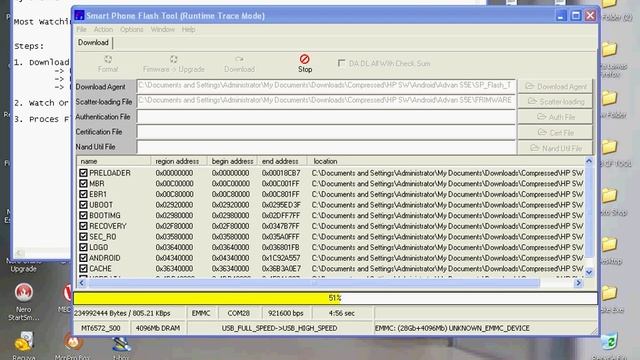Click scroll left arrow of partition list
The image size is (640, 360).
(x=82, y=283)
